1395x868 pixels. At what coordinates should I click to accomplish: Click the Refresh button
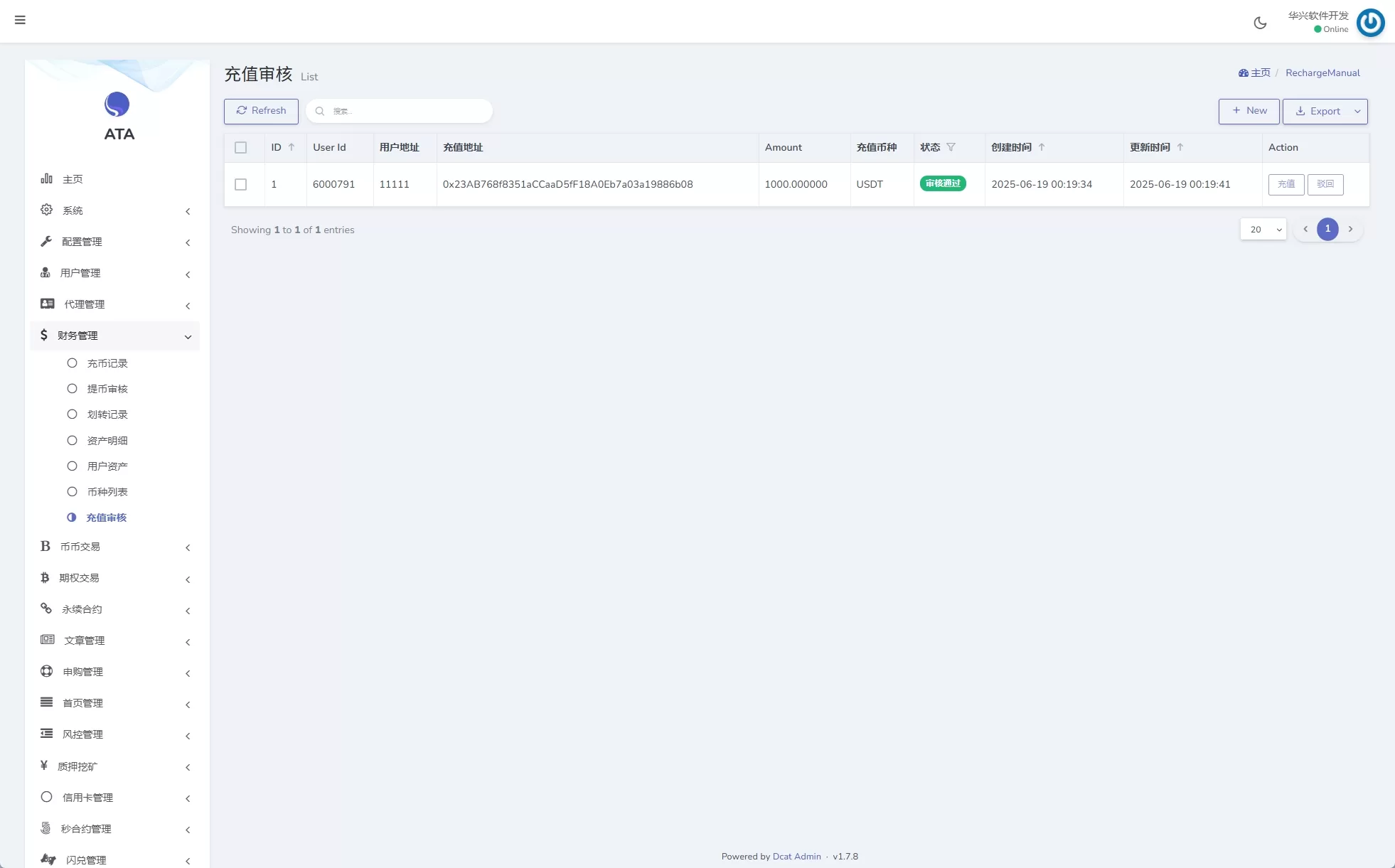click(261, 111)
